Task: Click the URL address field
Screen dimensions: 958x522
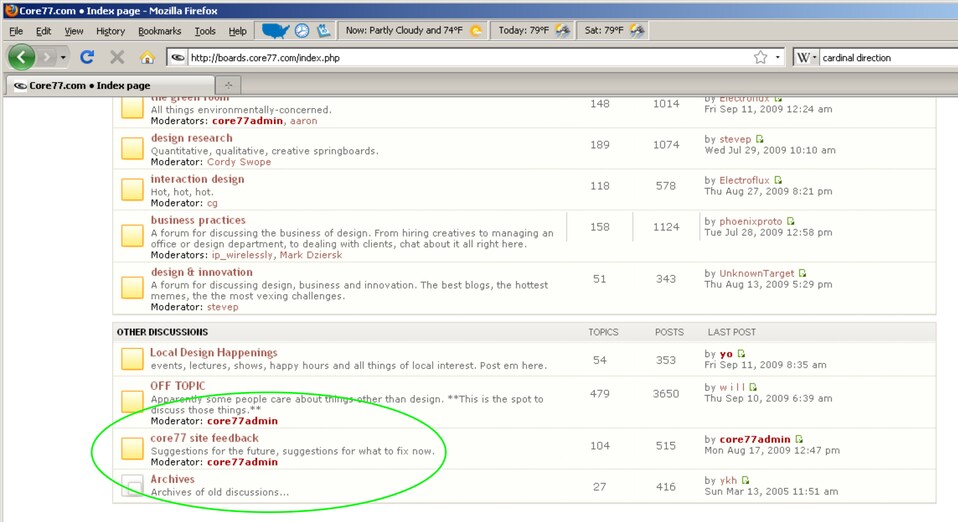Action: point(469,57)
